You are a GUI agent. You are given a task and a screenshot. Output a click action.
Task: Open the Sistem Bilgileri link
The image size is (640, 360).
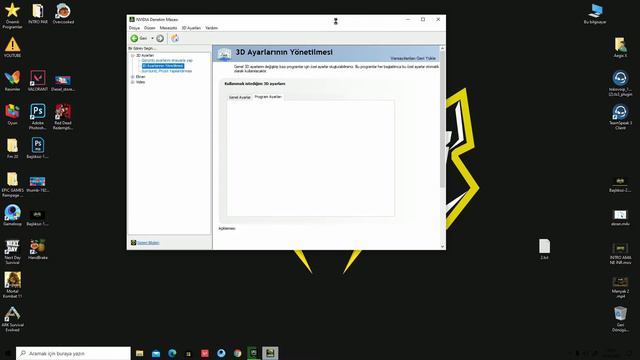148,243
